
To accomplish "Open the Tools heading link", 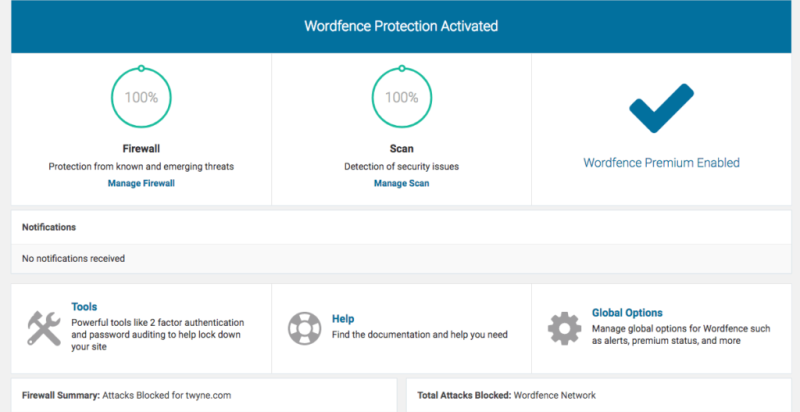I will [84, 306].
